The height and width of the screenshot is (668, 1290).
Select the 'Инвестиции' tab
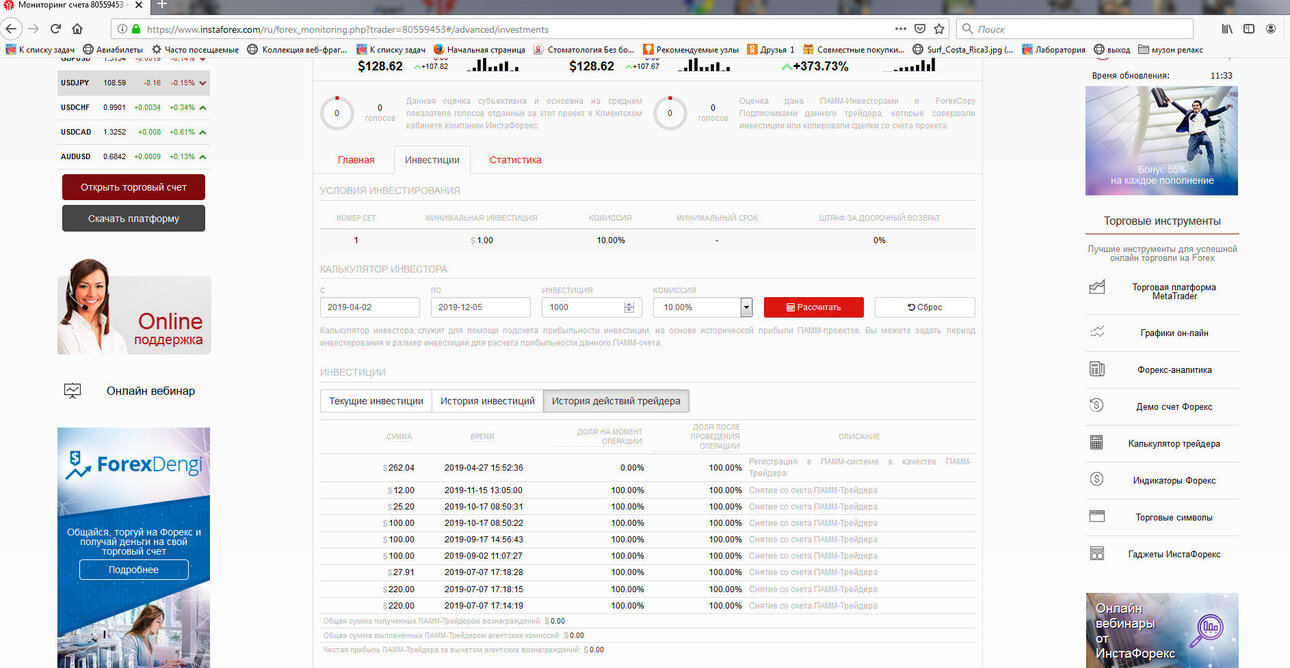432,160
